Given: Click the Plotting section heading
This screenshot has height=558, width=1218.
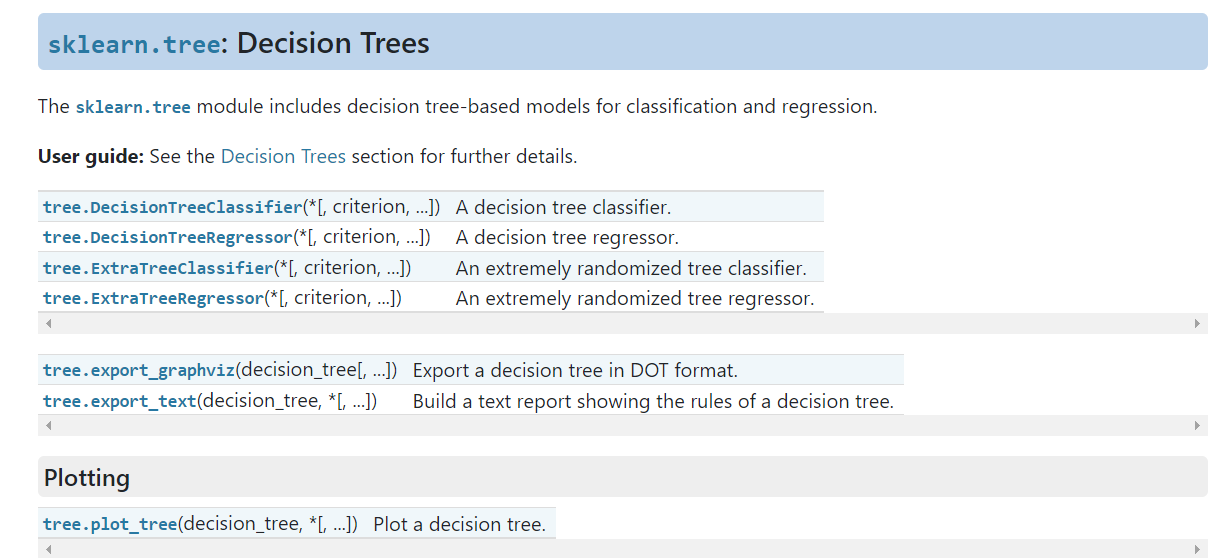Looking at the screenshot, I should point(87,478).
